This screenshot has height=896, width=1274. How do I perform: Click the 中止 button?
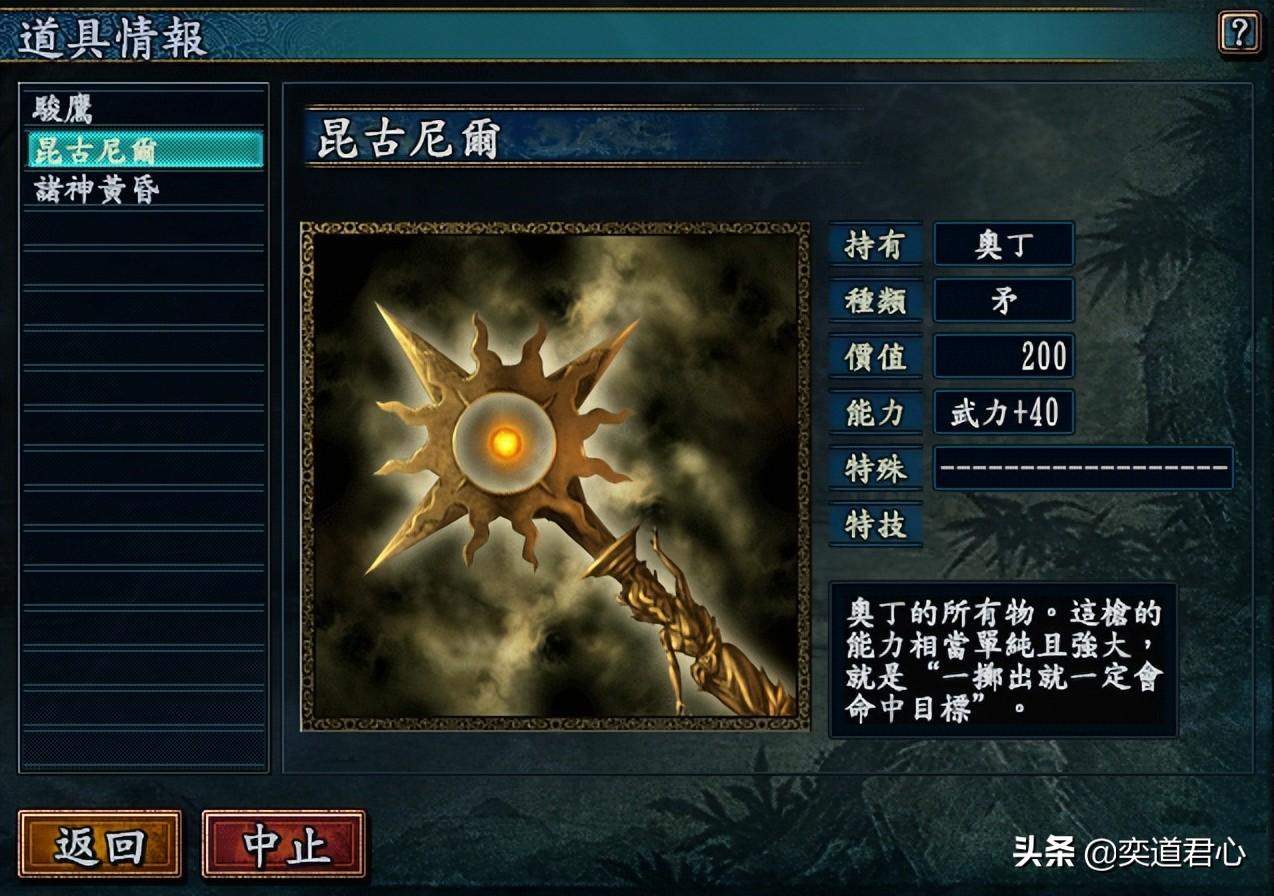coord(284,844)
